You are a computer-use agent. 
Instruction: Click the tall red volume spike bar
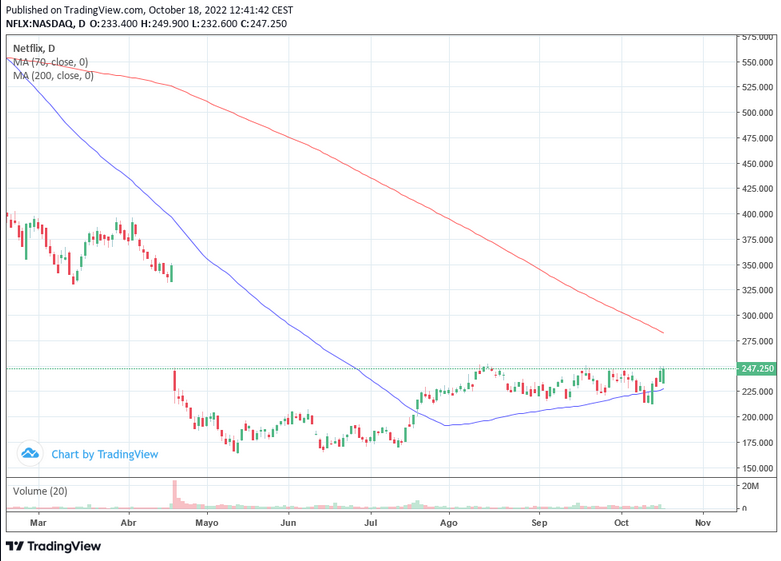(175, 494)
